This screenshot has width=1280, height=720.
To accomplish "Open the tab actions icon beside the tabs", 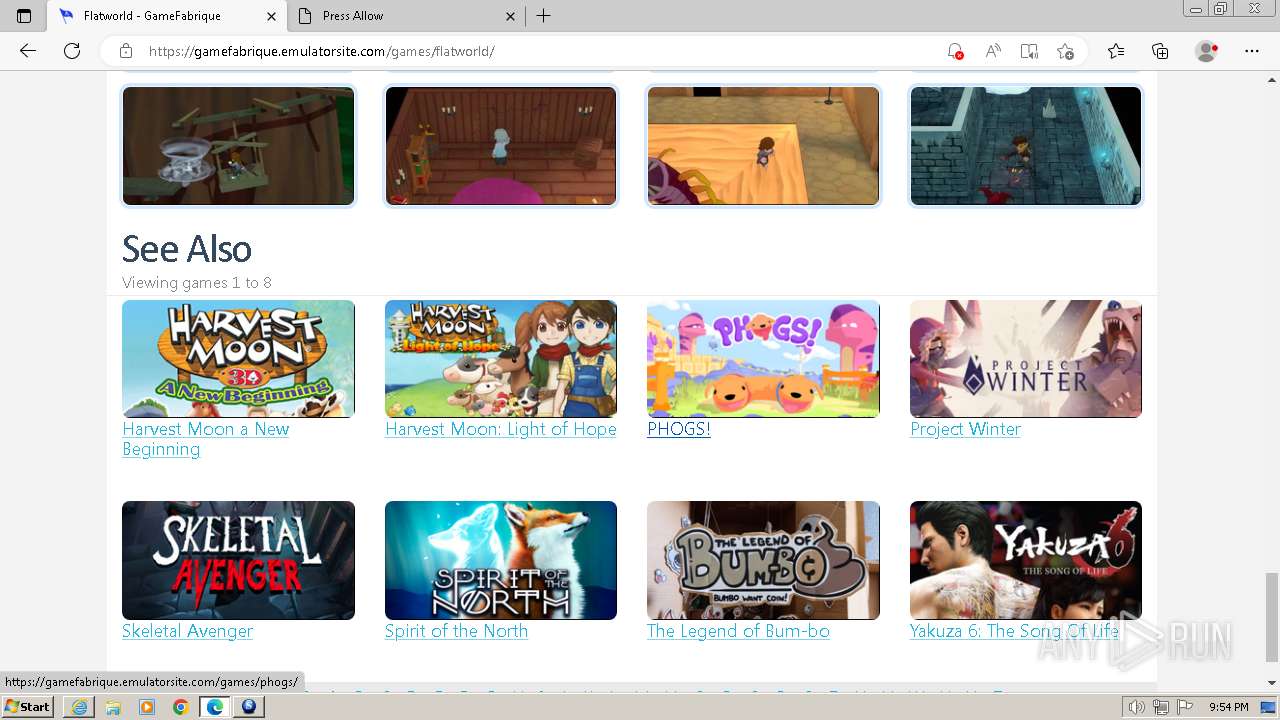I will coord(24,16).
